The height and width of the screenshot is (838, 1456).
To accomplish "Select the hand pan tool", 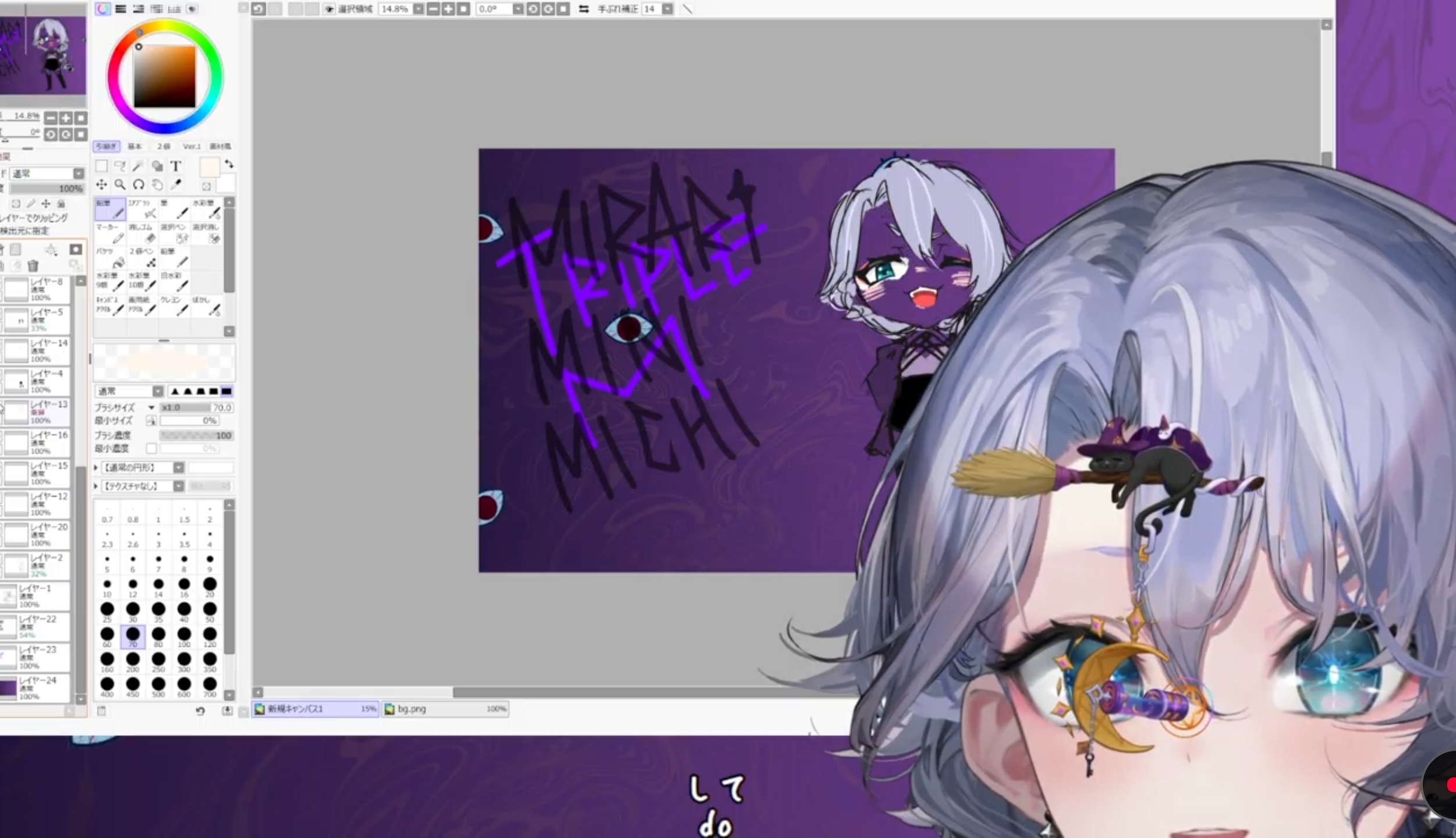I will [157, 184].
